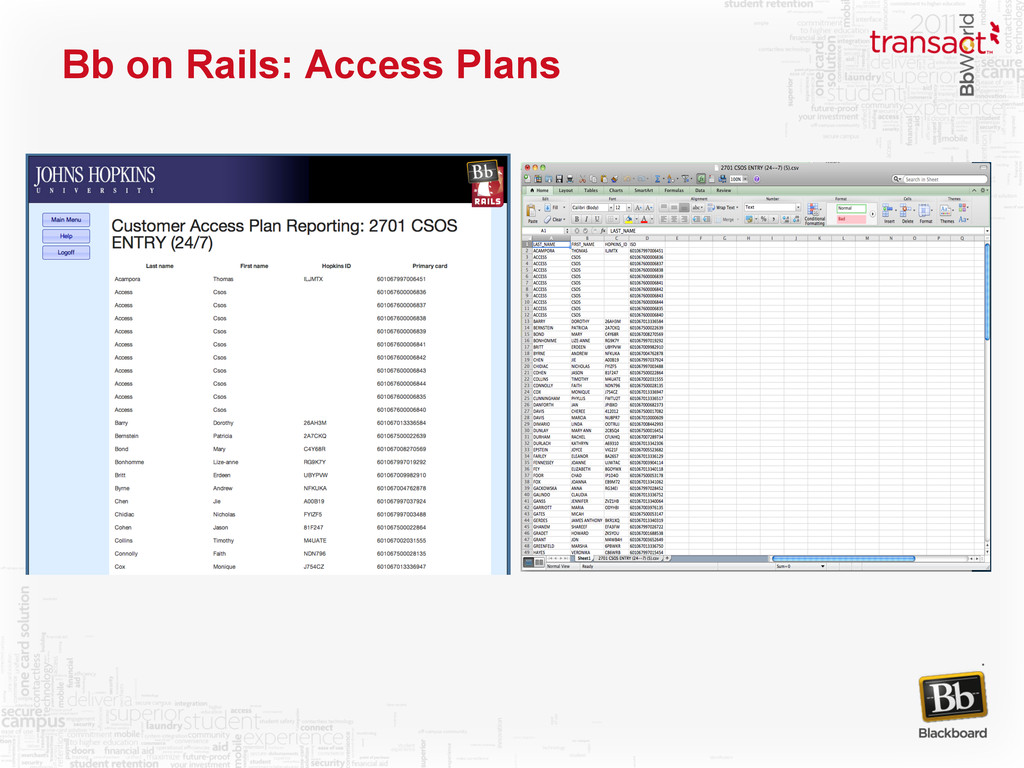
Task: Switch to Normal View icon in status bar
Action: click(x=528, y=562)
